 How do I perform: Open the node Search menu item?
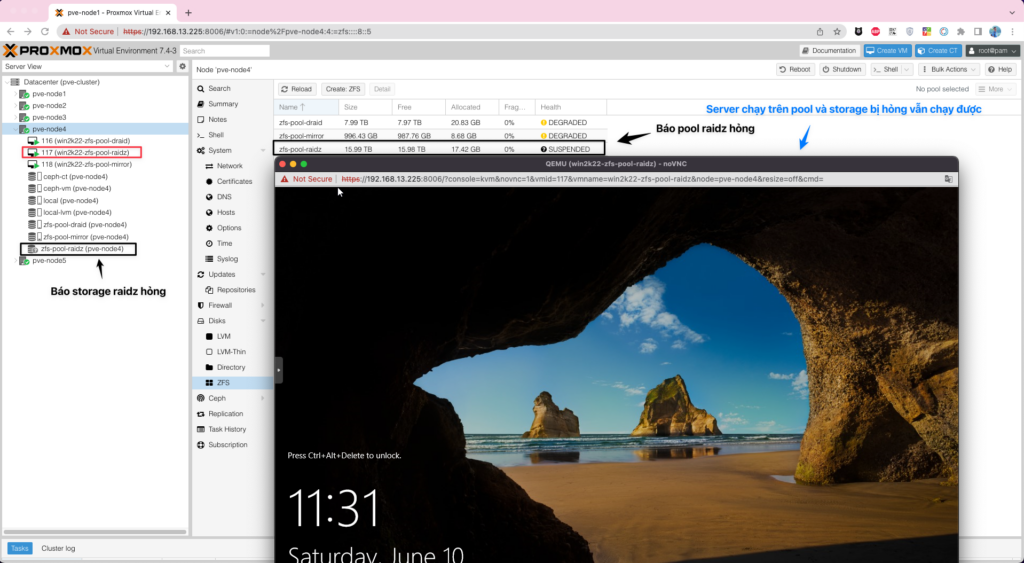coord(219,89)
